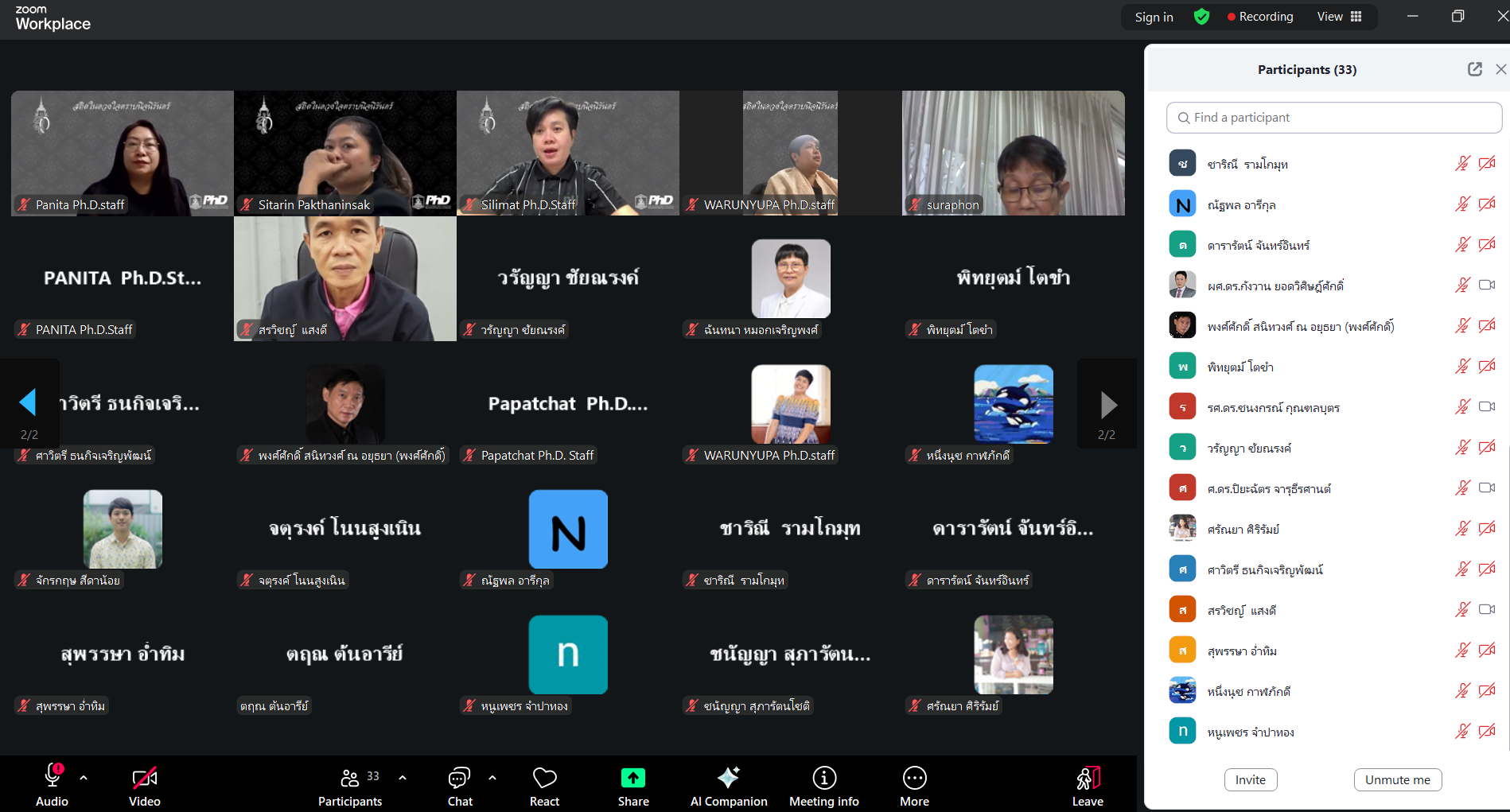Pop out the Participants panel
The width and height of the screenshot is (1510, 812).
pos(1474,69)
